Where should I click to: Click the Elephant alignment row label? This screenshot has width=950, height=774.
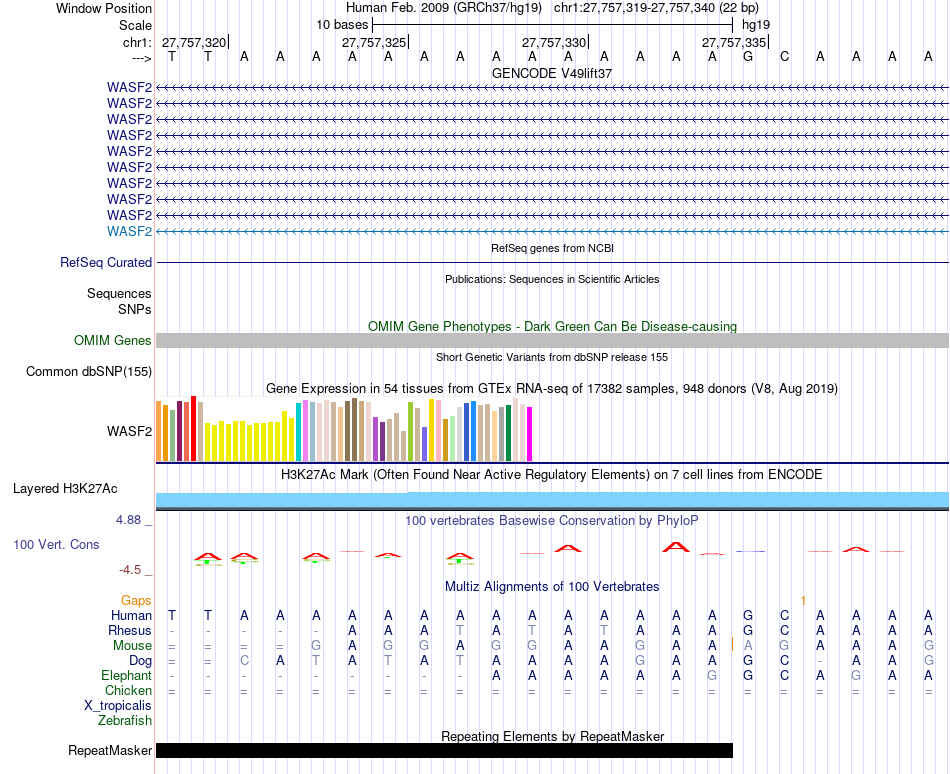[126, 676]
